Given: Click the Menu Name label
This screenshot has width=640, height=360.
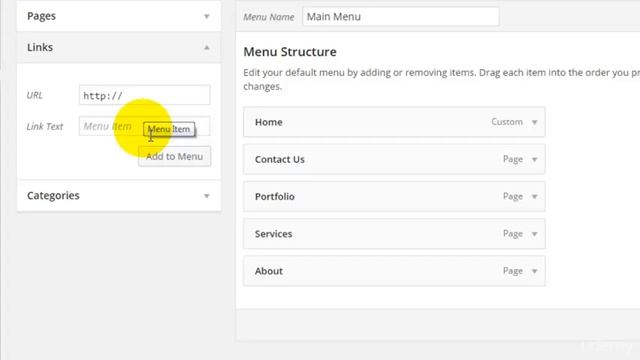Looking at the screenshot, I should [269, 17].
